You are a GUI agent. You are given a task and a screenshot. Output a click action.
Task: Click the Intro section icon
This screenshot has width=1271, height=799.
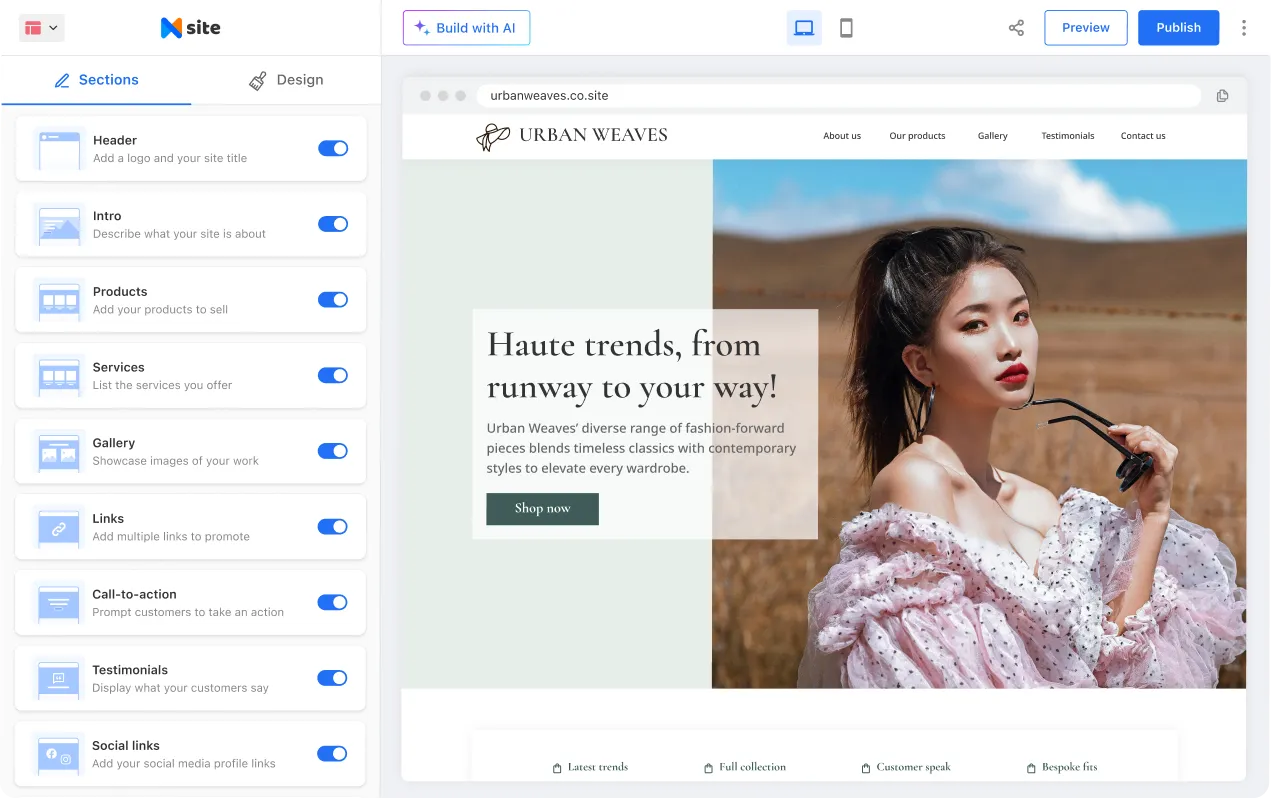59,225
